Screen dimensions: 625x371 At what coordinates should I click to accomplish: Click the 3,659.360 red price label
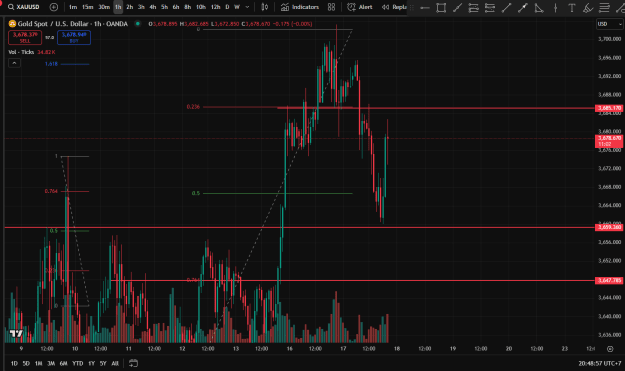609,227
